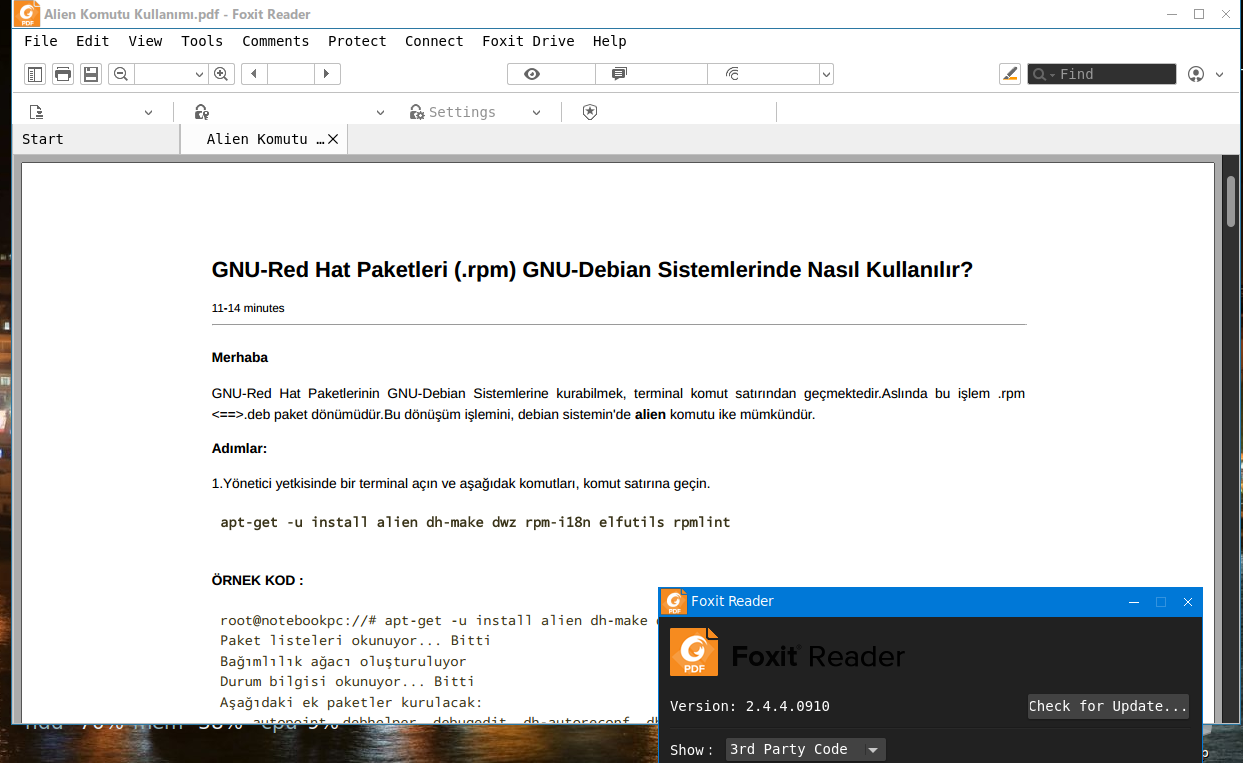Click 'Aşağıdaki ek paketler kurulacak:' line

pos(351,702)
